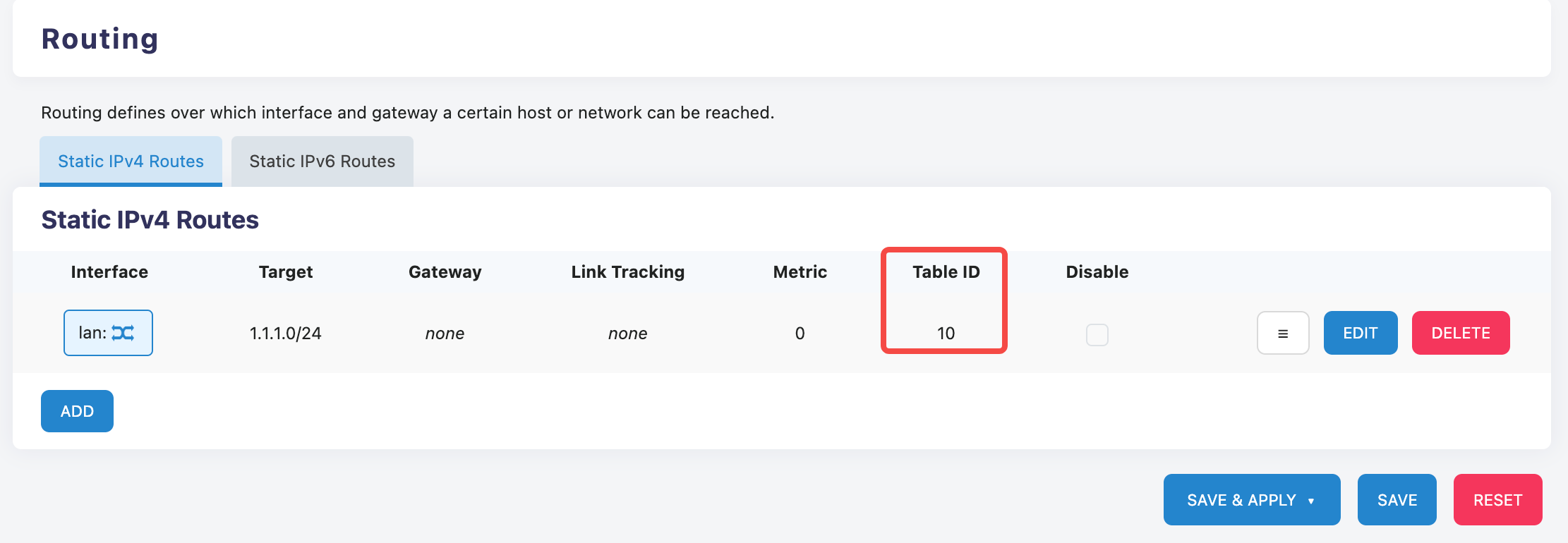Select the Static IPv4 Routes tab

(131, 161)
